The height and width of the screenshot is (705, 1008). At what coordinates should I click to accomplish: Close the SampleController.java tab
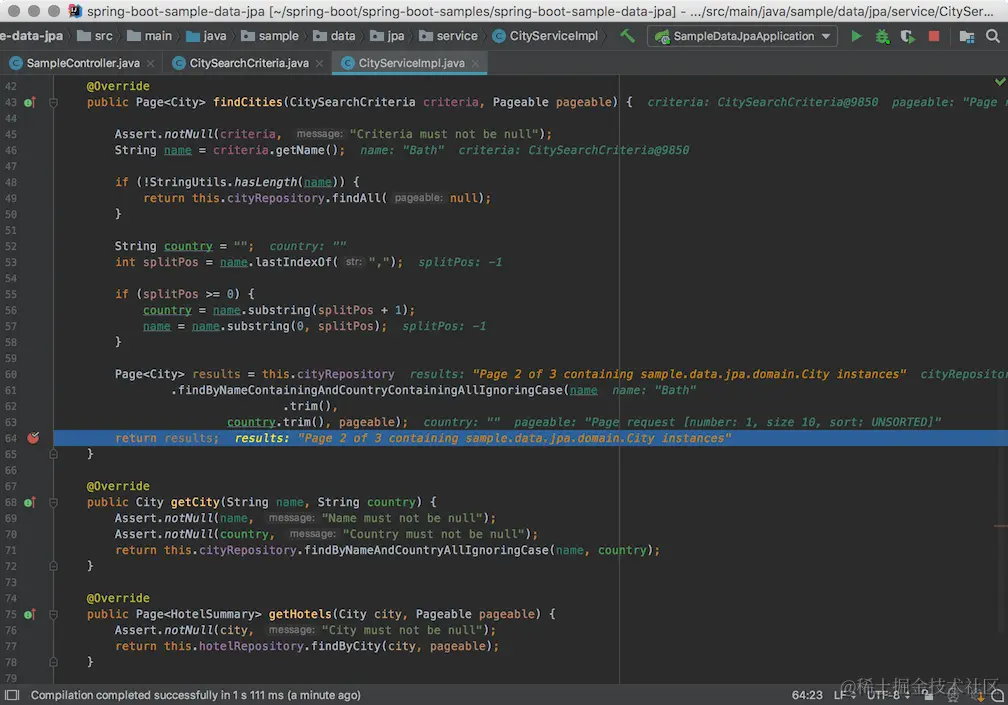click(x=150, y=63)
